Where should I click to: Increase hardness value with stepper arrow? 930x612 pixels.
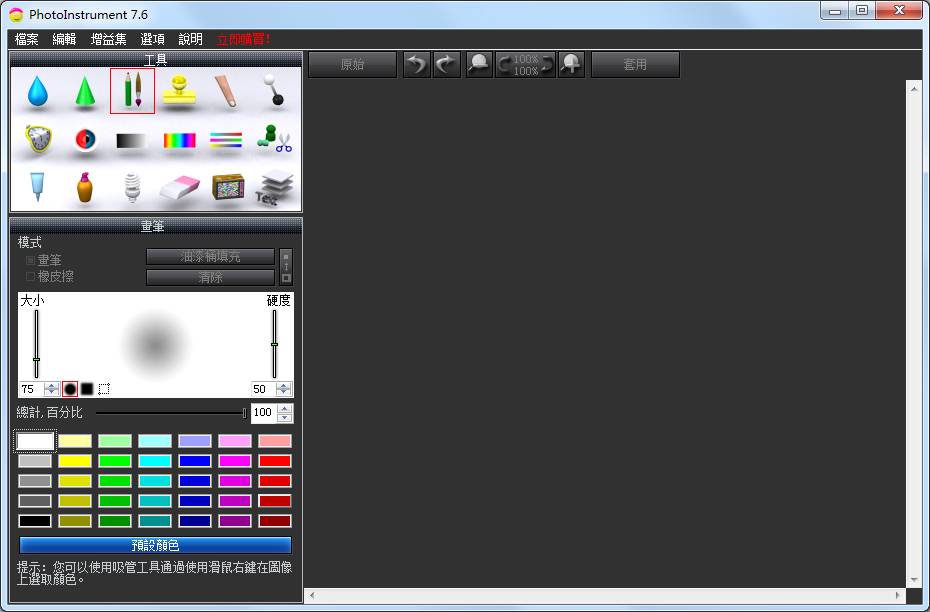pos(284,385)
